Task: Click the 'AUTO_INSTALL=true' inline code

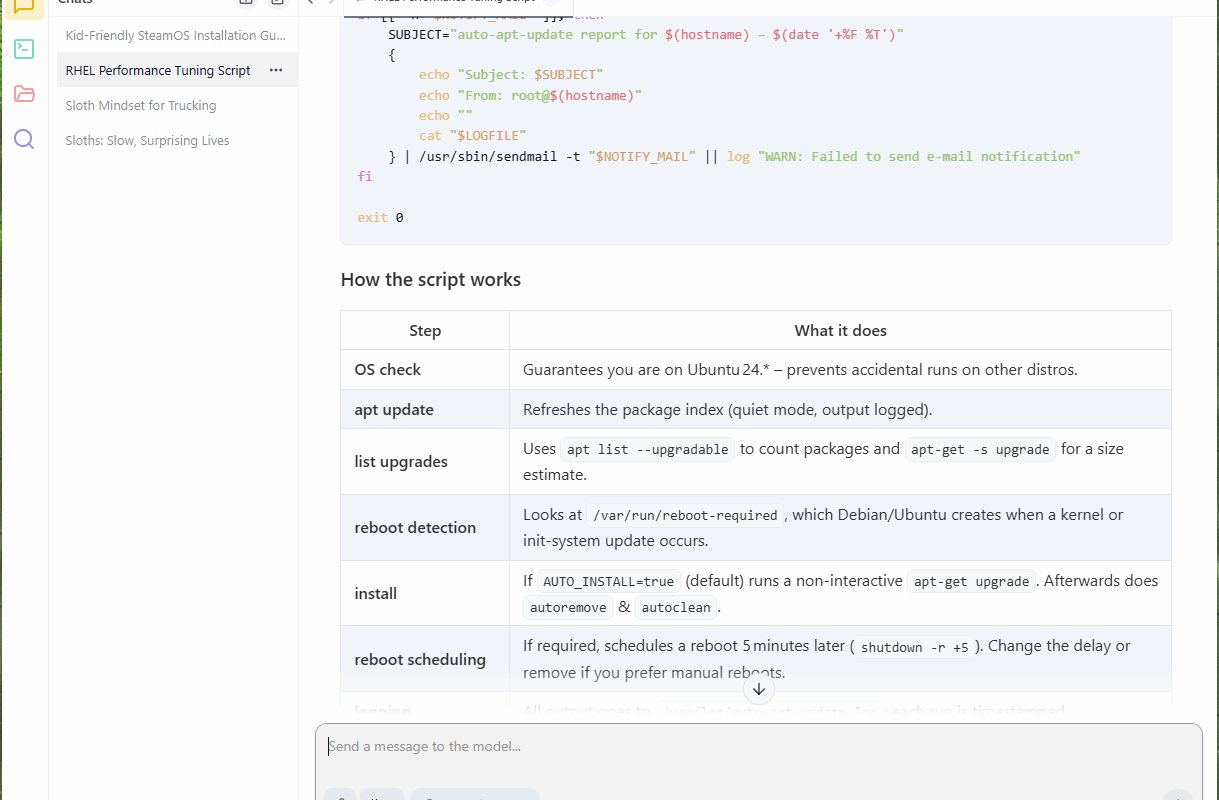Action: click(609, 581)
